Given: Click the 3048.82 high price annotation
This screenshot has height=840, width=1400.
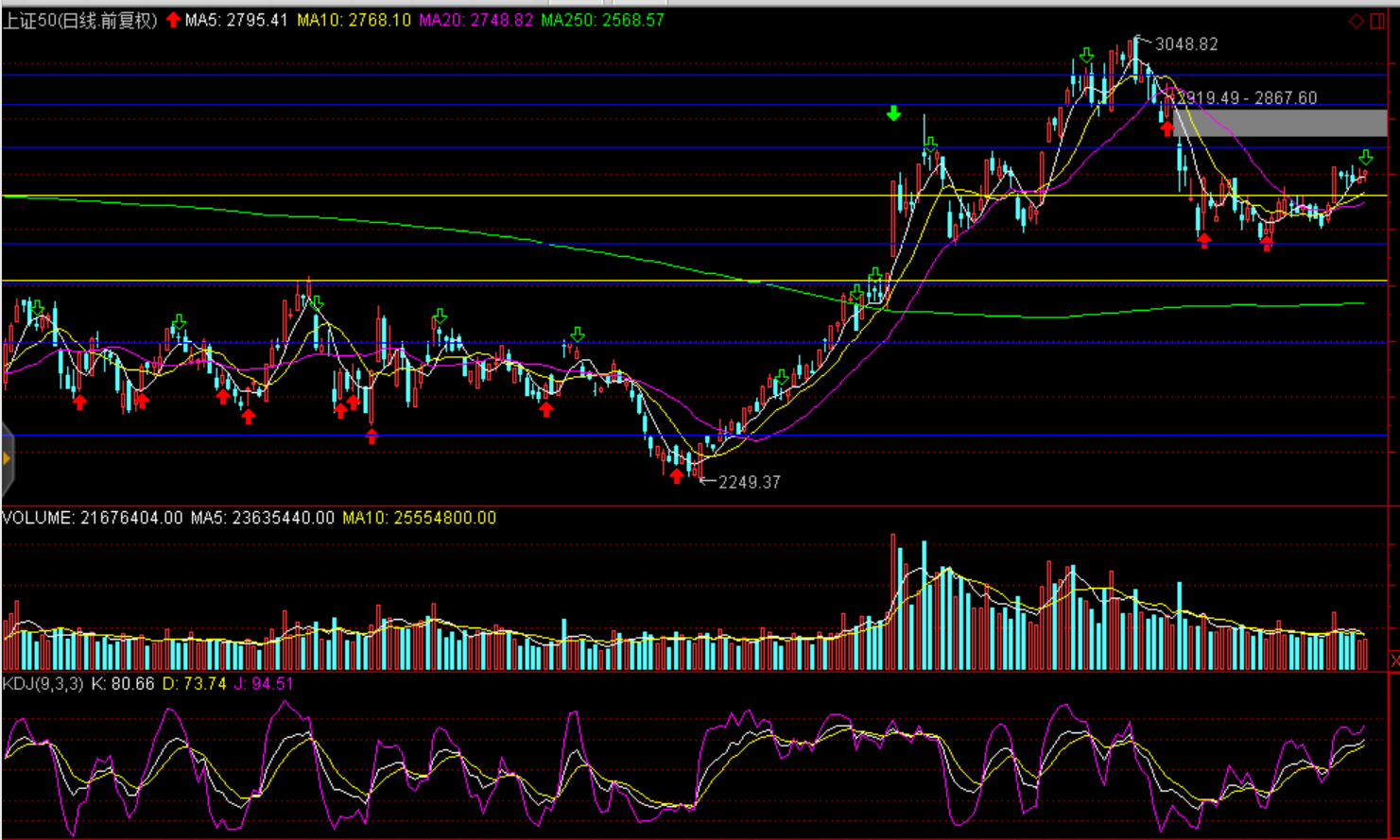Looking at the screenshot, I should click(x=1185, y=44).
